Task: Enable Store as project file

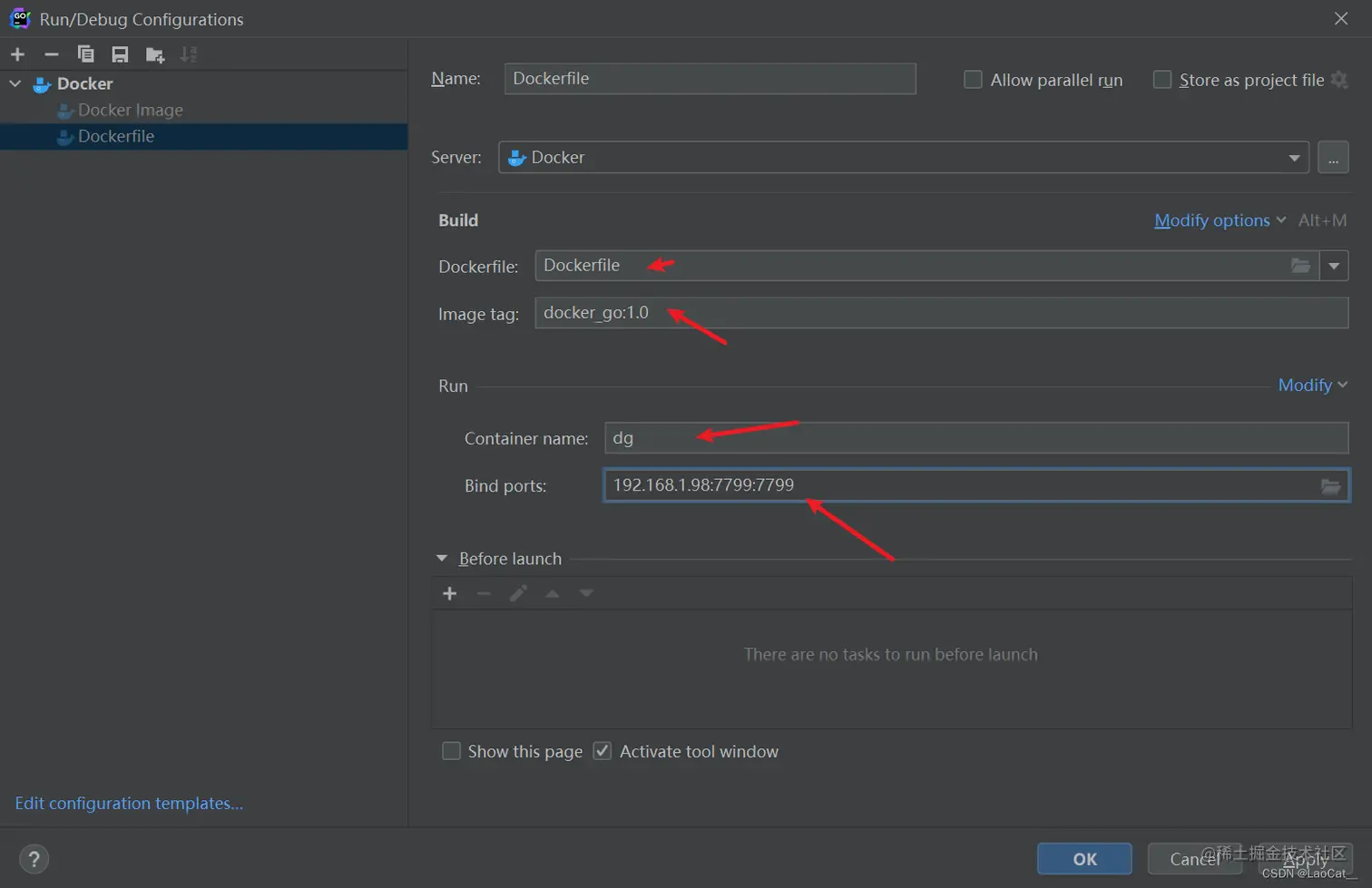Action: 1161,80
